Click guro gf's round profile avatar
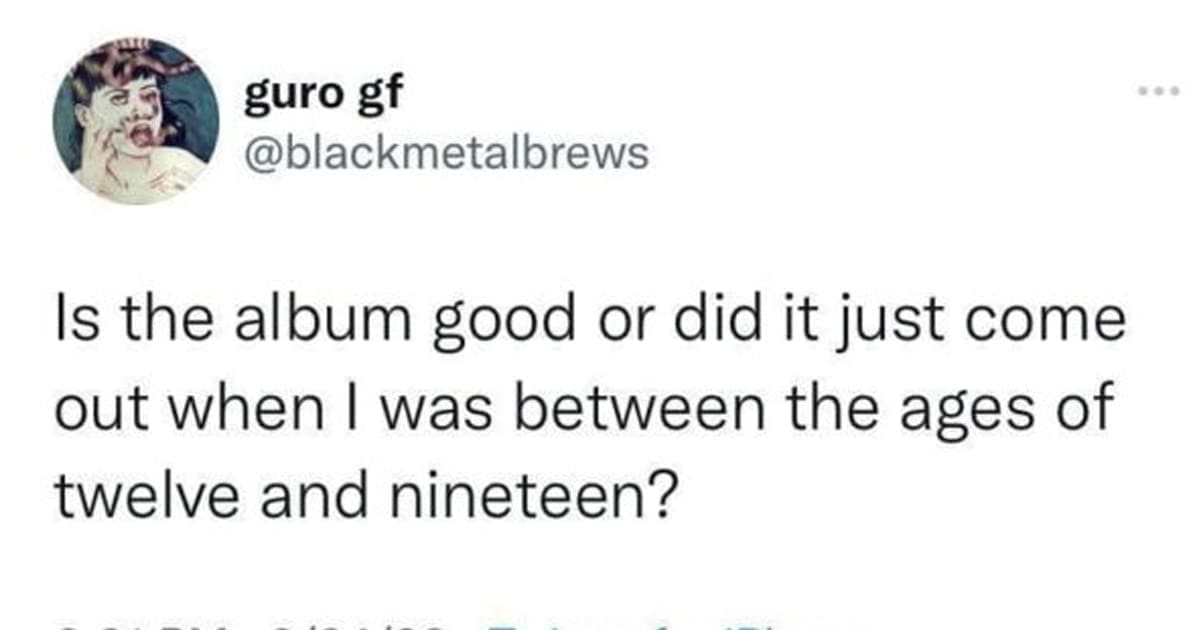 tap(137, 121)
